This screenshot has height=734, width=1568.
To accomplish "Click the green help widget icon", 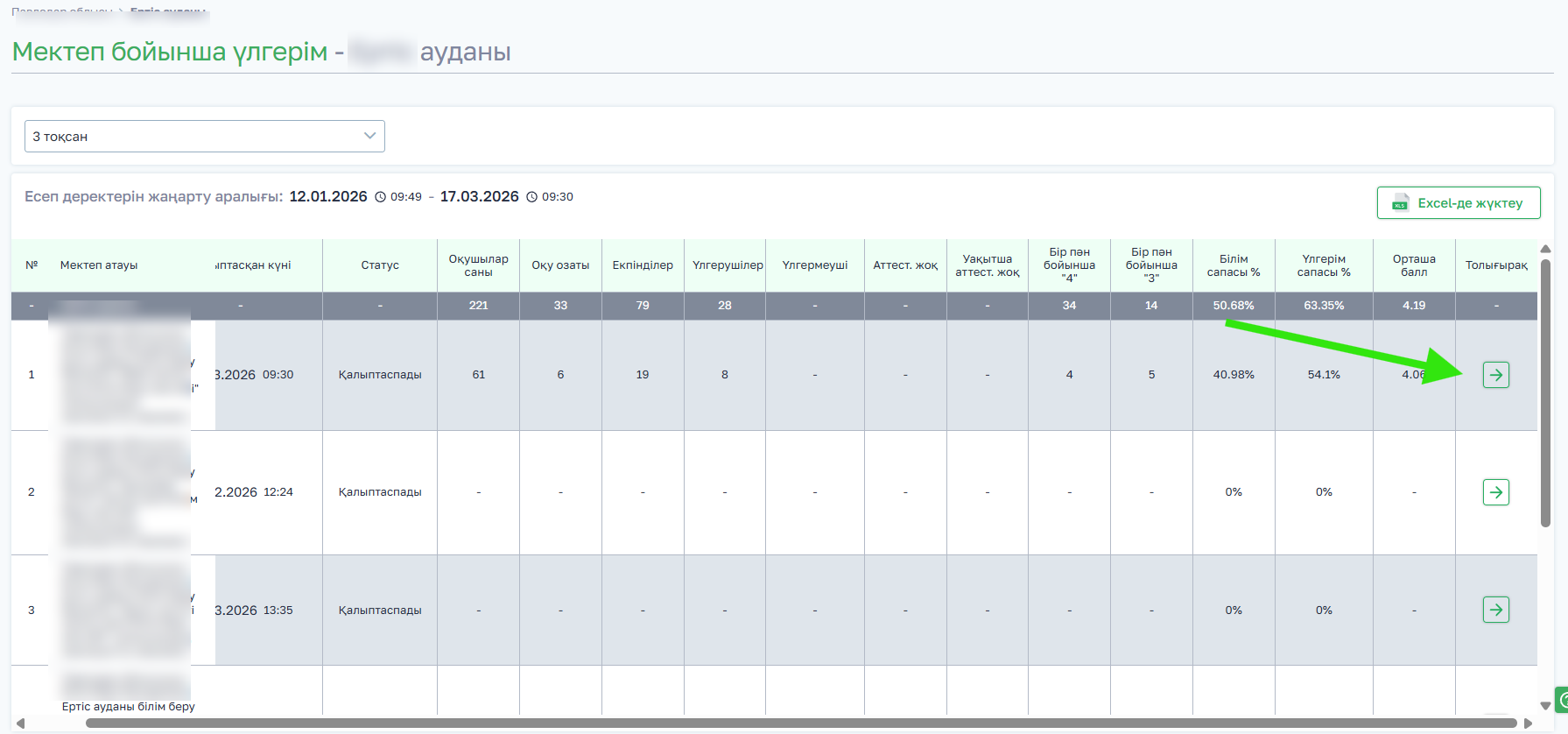I will (1560, 701).
